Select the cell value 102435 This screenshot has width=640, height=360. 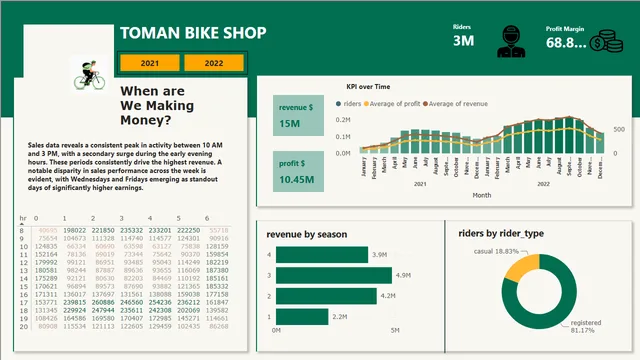click(x=189, y=327)
